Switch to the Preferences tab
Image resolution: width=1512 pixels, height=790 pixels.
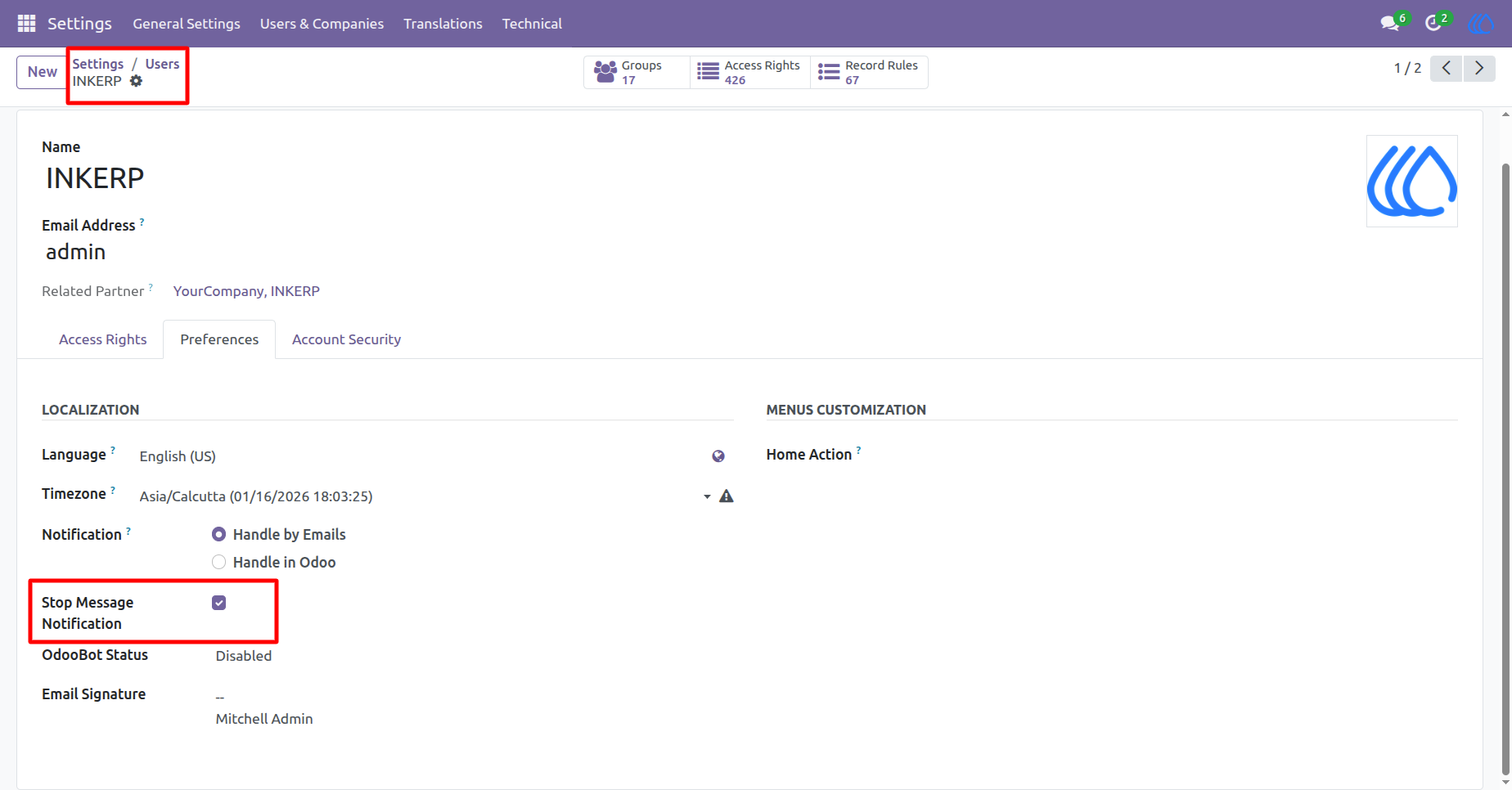pyautogui.click(x=219, y=339)
